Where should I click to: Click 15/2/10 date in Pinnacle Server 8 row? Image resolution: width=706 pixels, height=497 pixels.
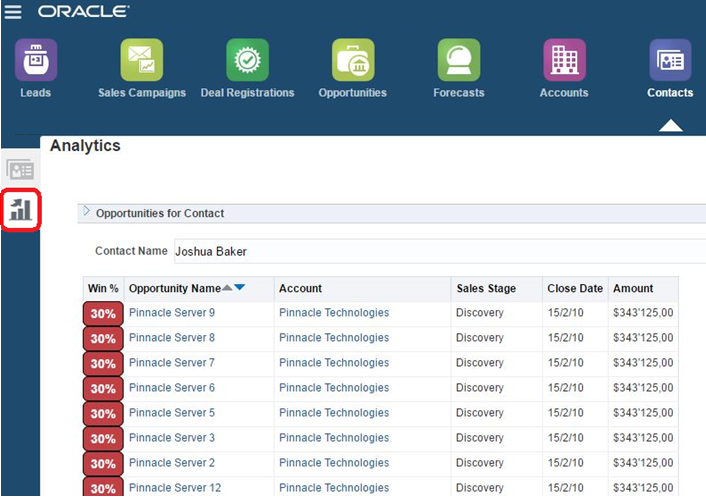coord(566,338)
